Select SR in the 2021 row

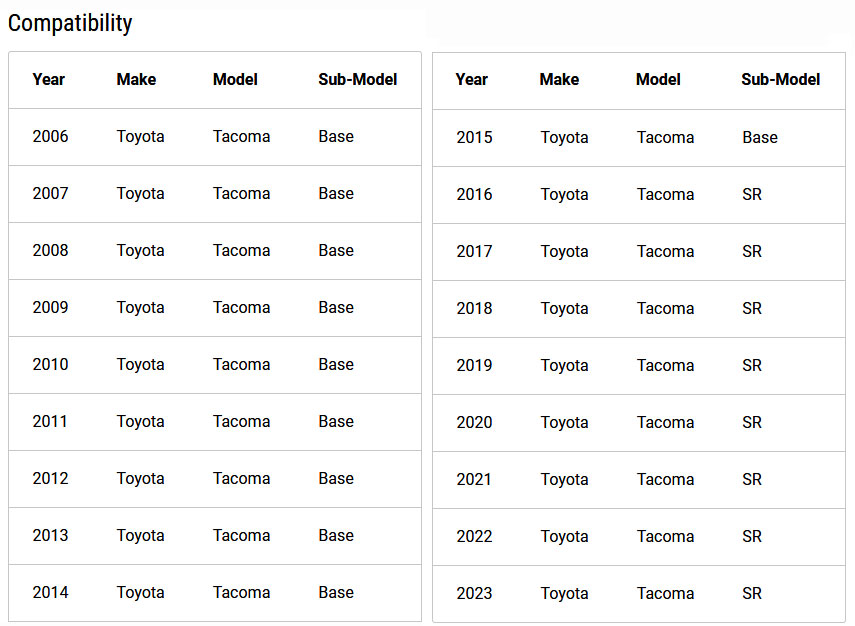point(752,479)
